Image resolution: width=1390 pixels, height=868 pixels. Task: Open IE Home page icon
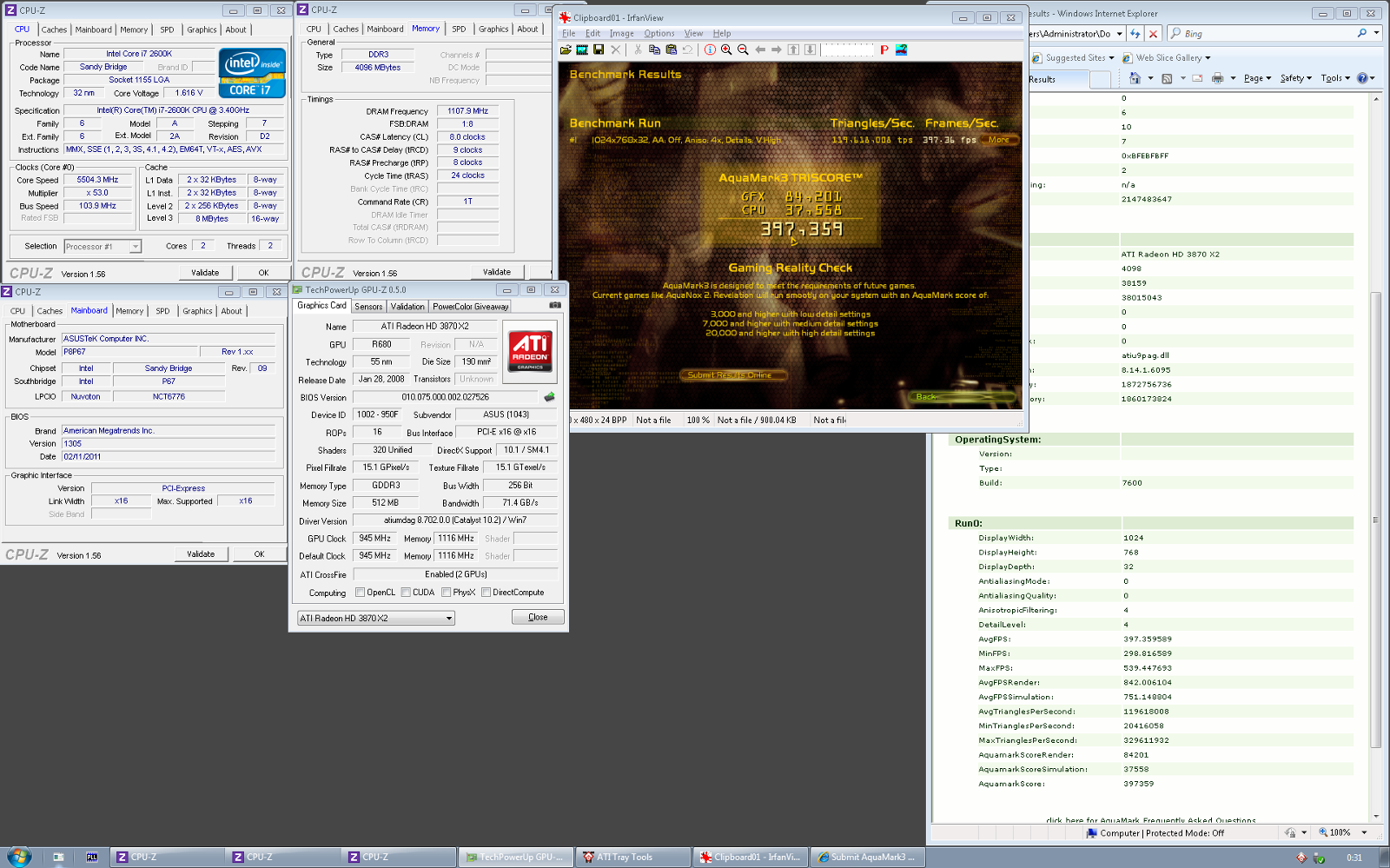(x=1135, y=78)
